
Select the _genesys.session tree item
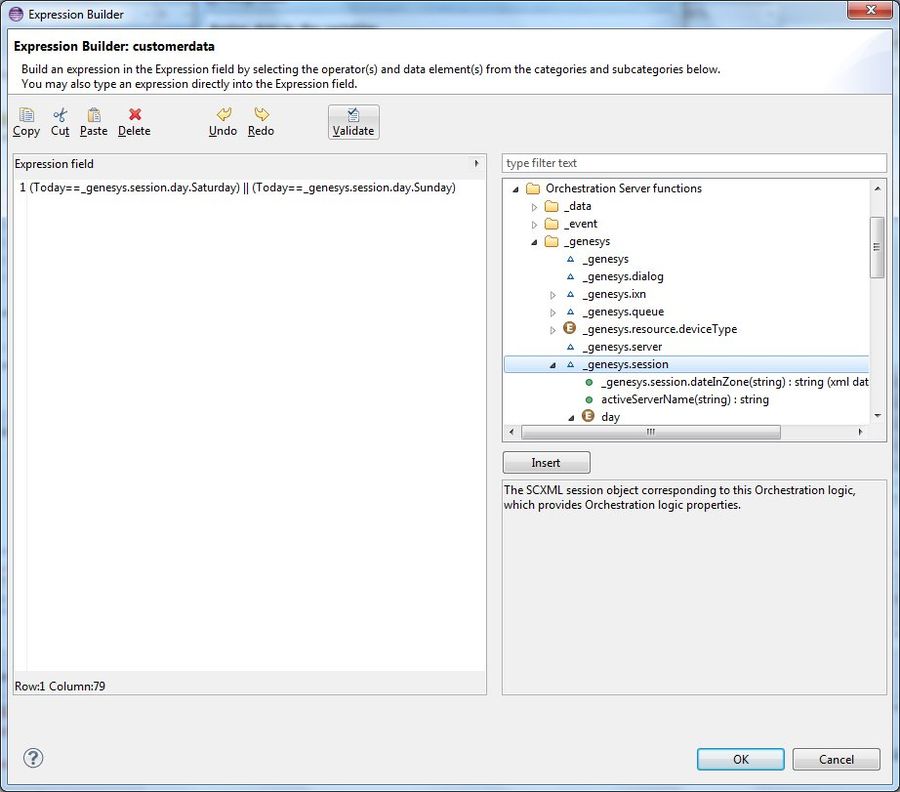tap(626, 364)
